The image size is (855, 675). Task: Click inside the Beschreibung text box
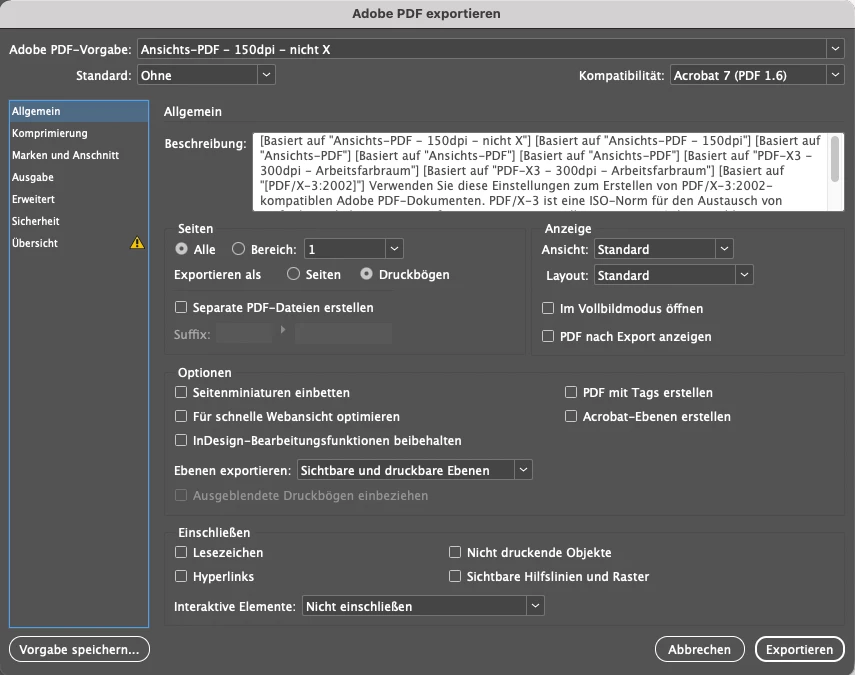[541, 171]
